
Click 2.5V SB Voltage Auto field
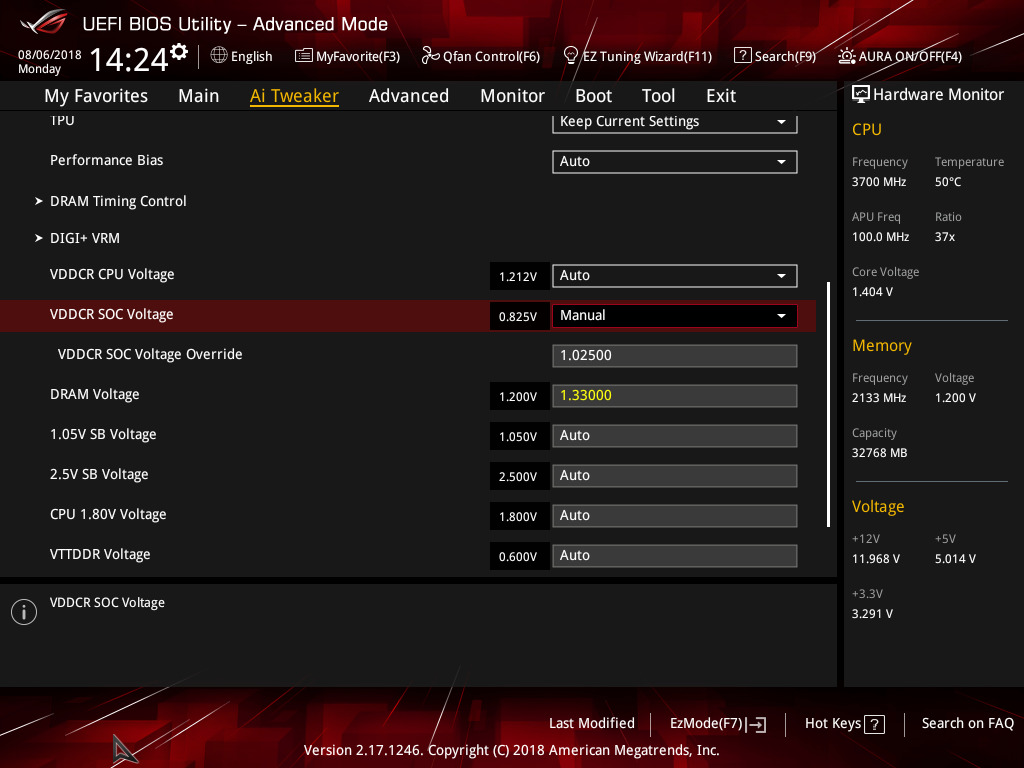[x=675, y=476]
